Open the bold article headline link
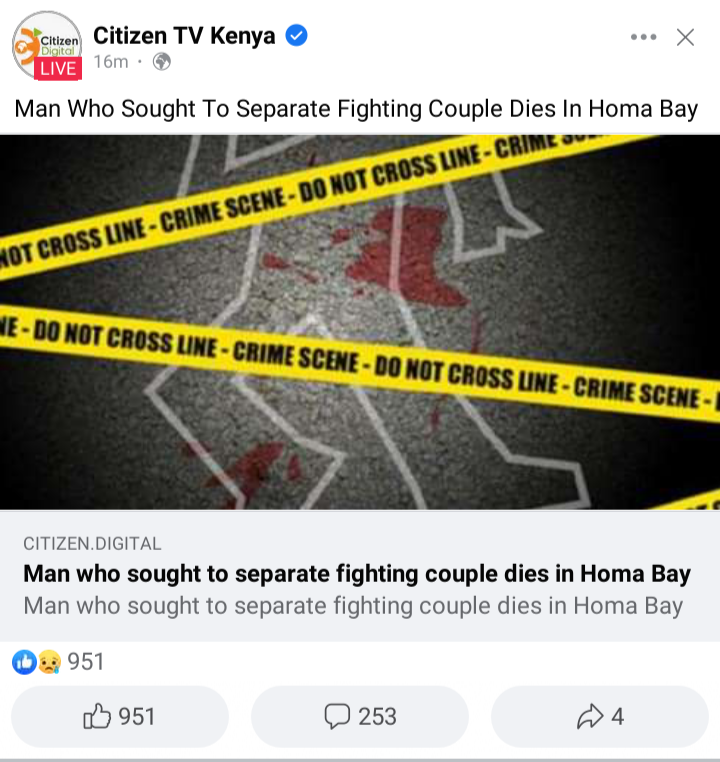 tap(357, 573)
